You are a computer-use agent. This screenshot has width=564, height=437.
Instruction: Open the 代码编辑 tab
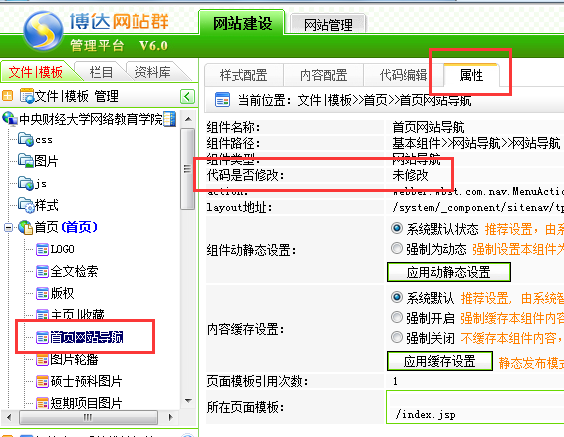click(x=404, y=75)
